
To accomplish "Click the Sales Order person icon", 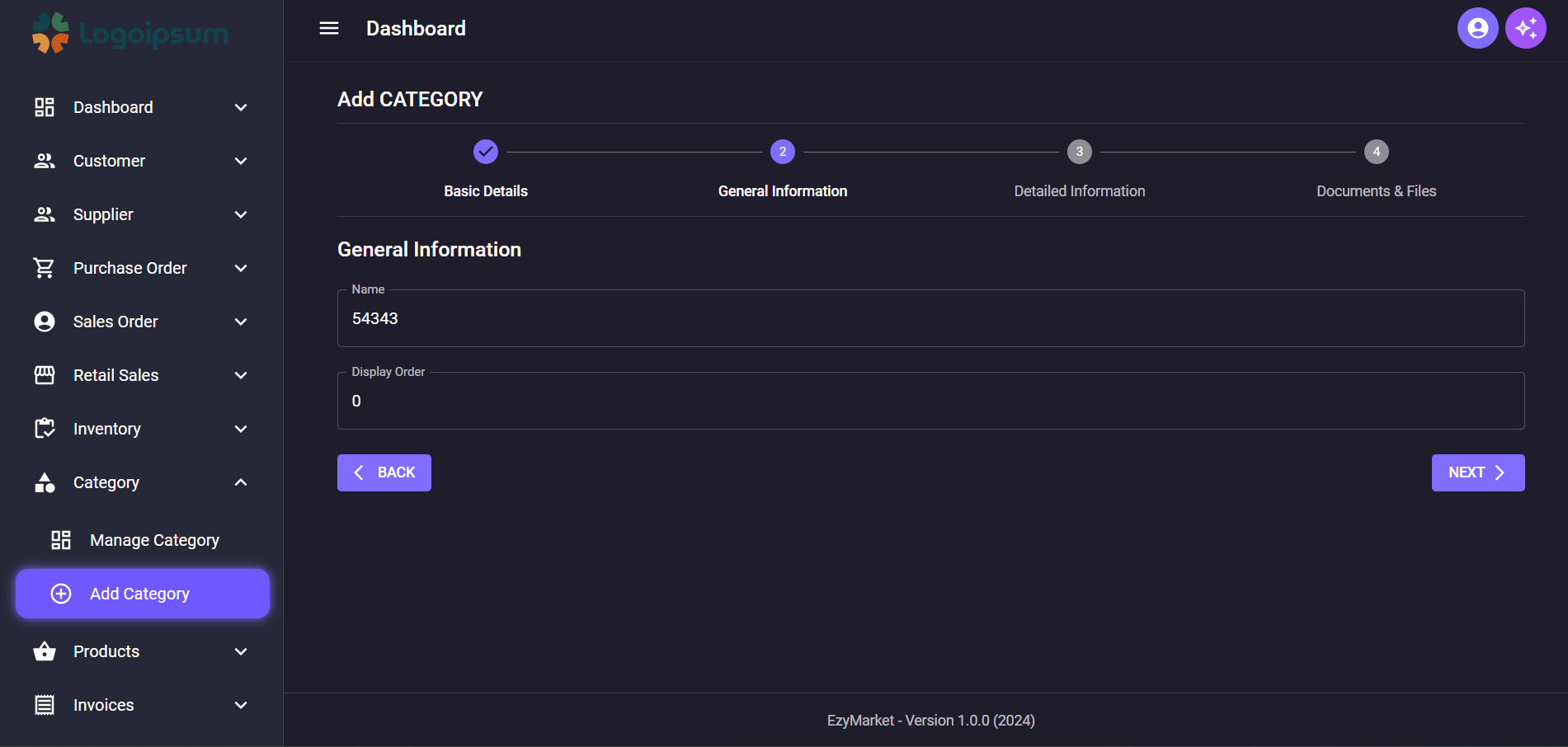I will pyautogui.click(x=45, y=322).
